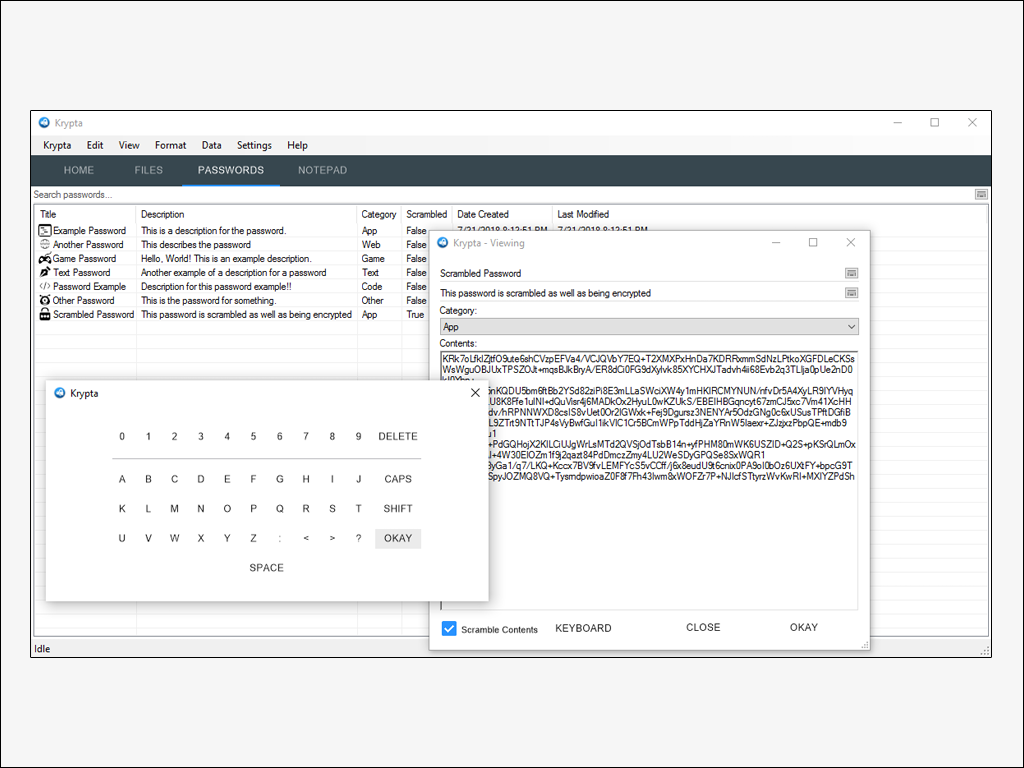Toggle CAPS on the on-screen keyboard

pos(398,479)
